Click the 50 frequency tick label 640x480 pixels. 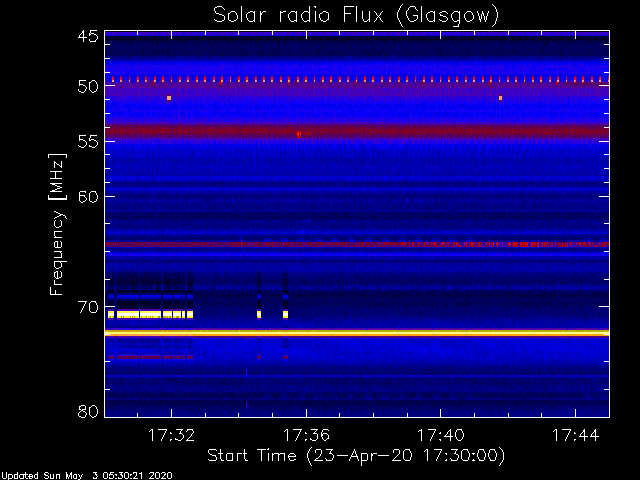(88, 87)
